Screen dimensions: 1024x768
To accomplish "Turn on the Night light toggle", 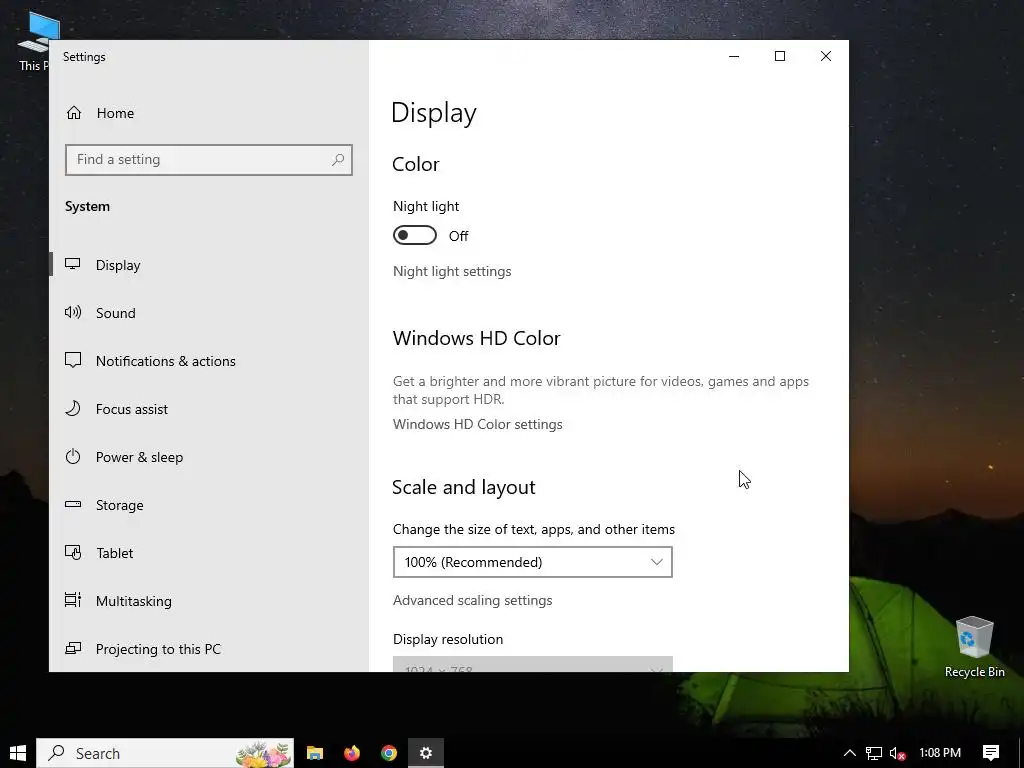I will click(x=415, y=235).
